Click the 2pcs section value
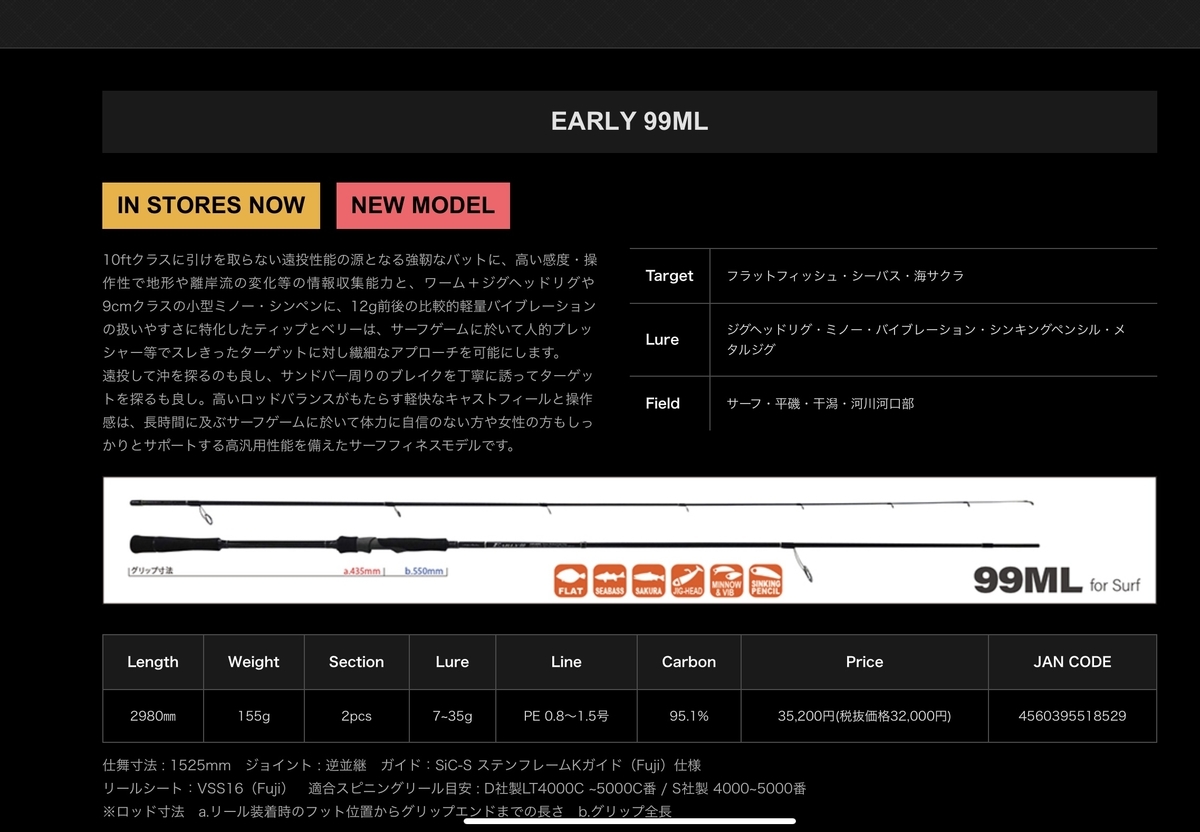Screen dimensions: 1200x832 coord(357,716)
